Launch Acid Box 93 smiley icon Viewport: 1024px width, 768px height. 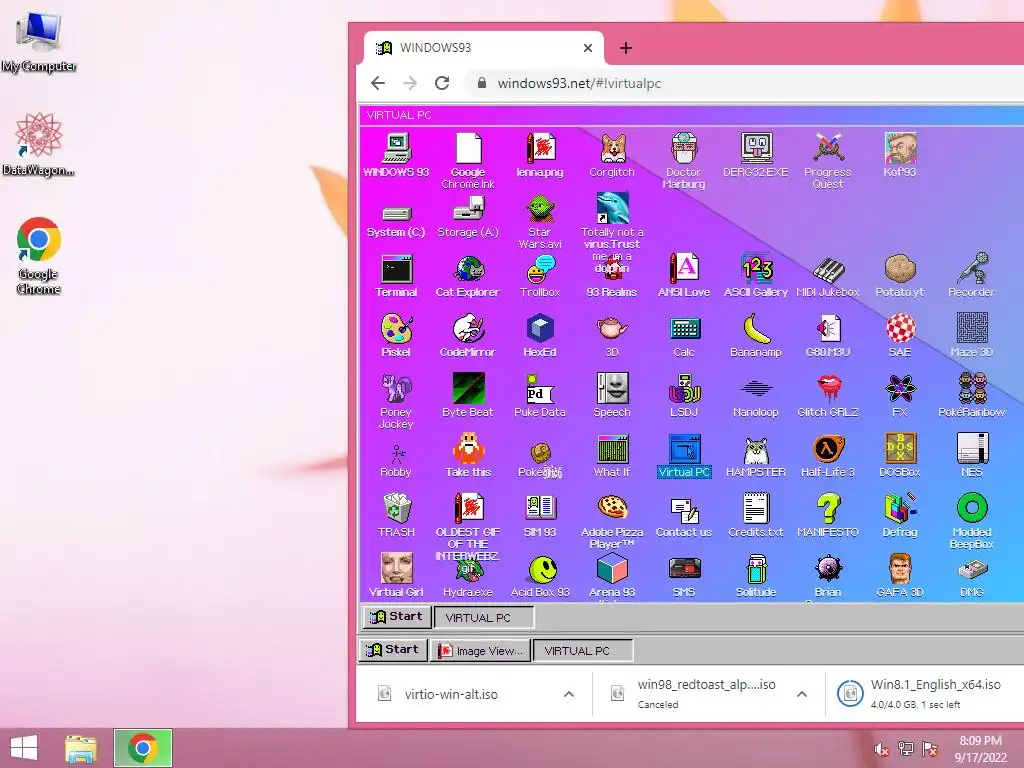(540, 576)
